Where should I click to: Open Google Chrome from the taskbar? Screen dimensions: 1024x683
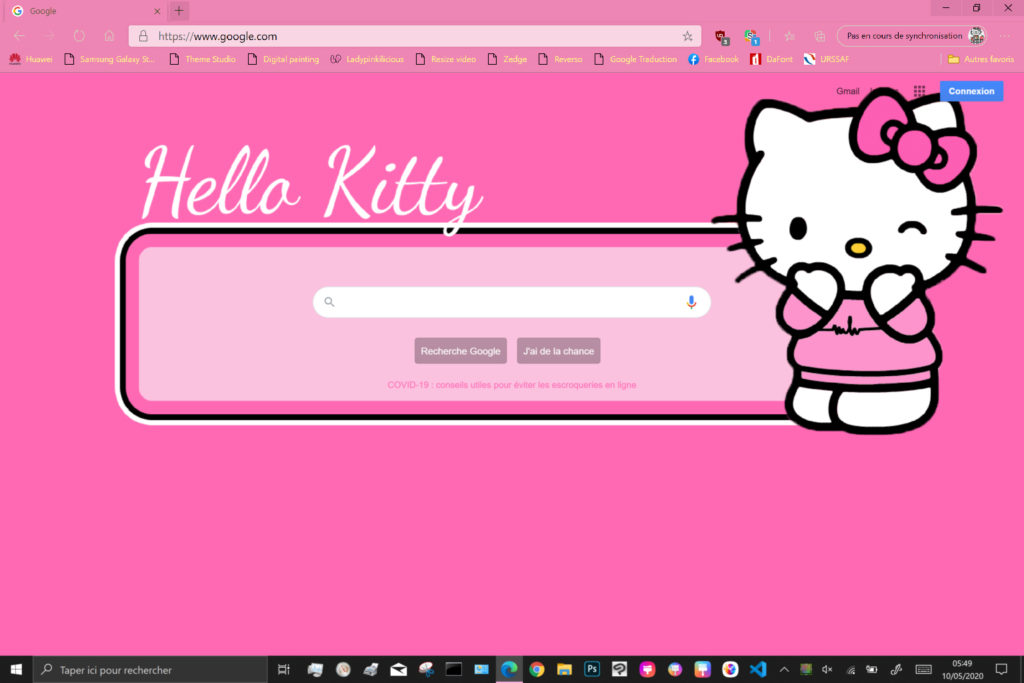[x=537, y=669]
